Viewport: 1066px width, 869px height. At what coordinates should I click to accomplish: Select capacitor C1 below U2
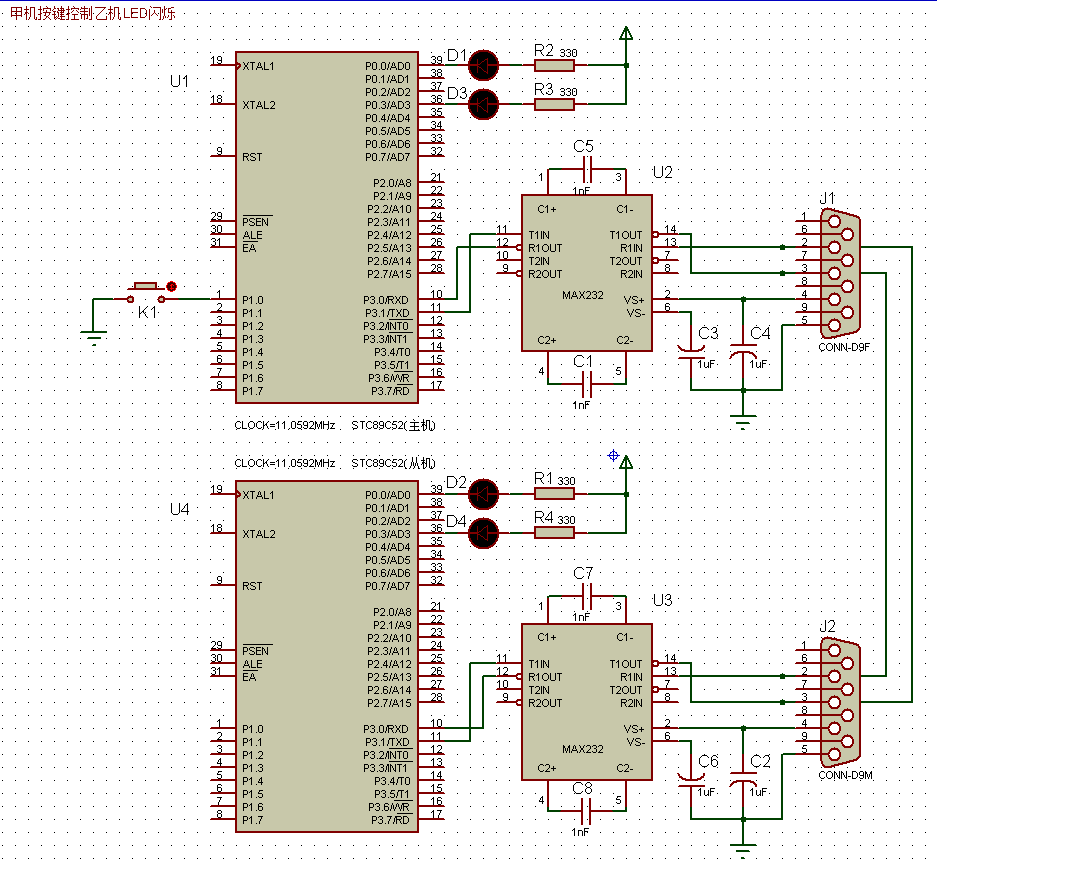(x=587, y=384)
